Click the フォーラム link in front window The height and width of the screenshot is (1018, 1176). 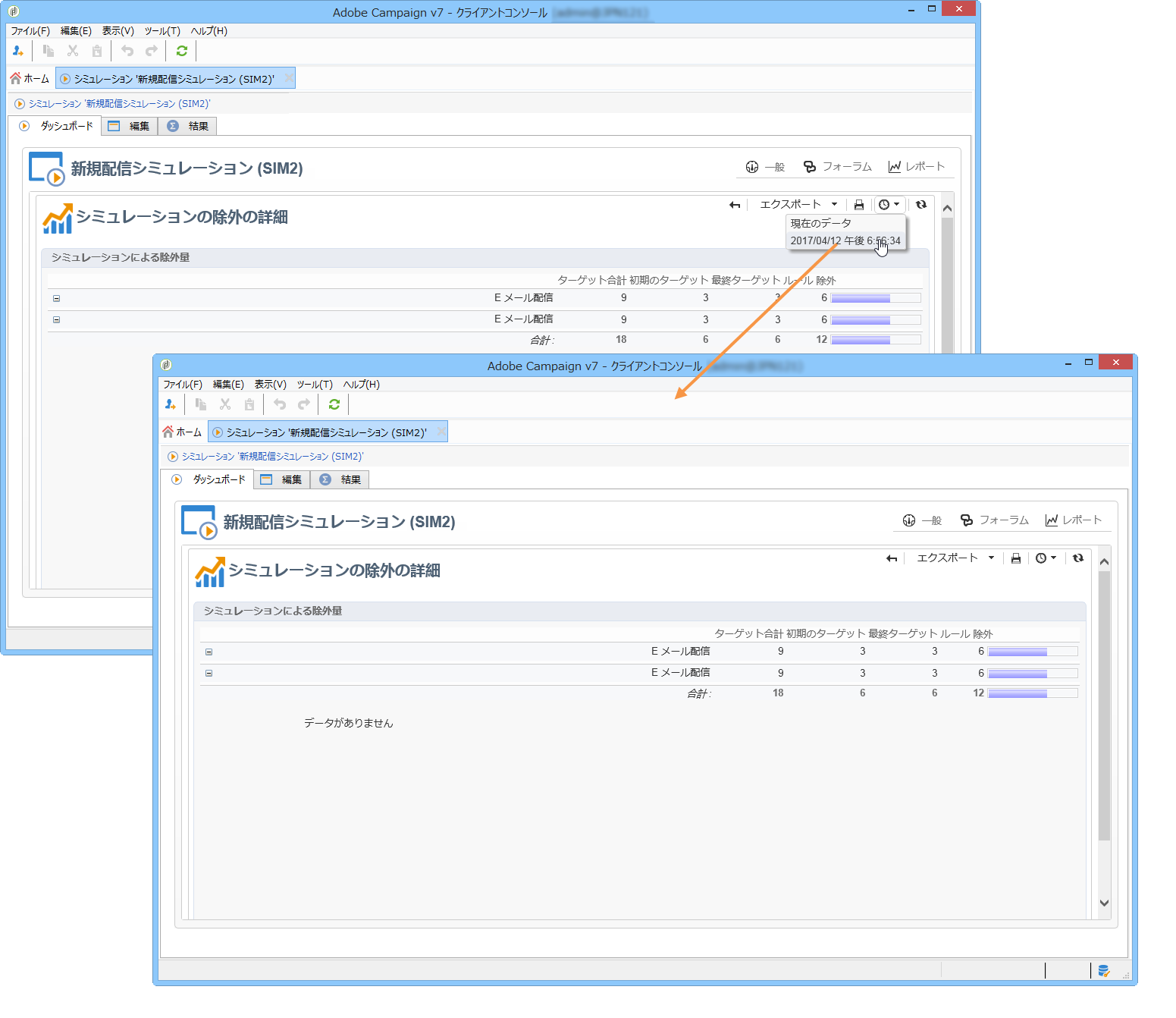[995, 520]
